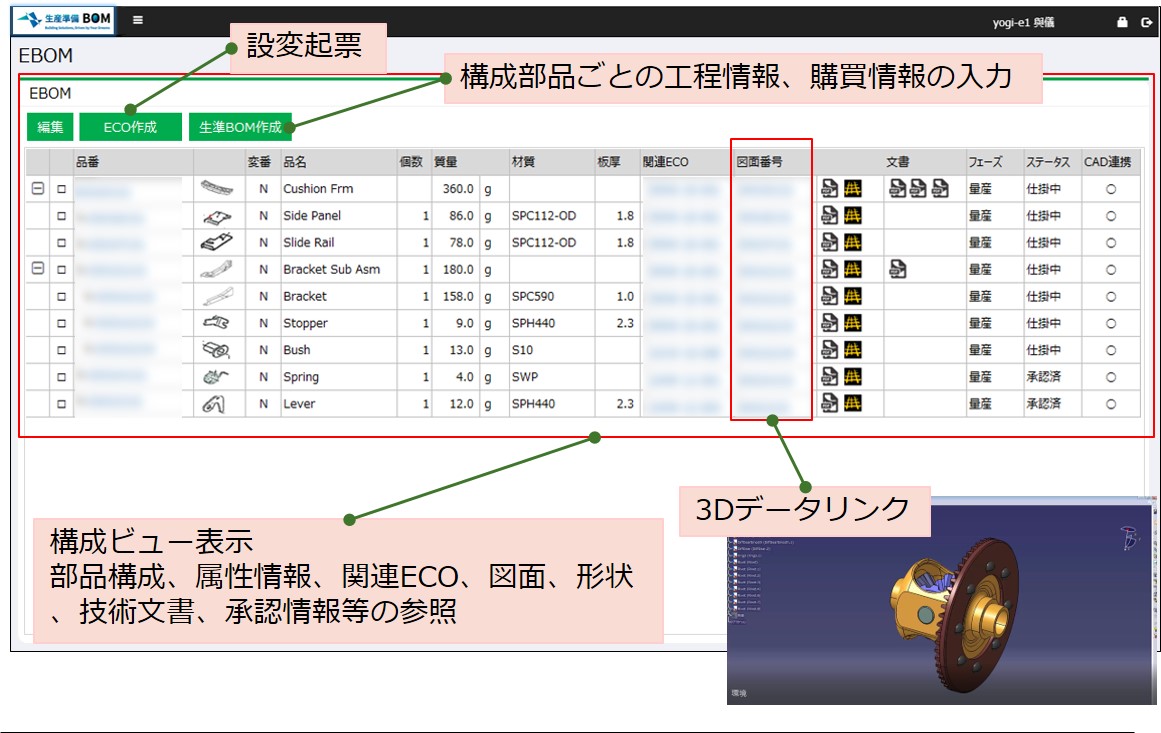Click the lock icon in header
This screenshot has height=733, width=1161.
[1122, 22]
